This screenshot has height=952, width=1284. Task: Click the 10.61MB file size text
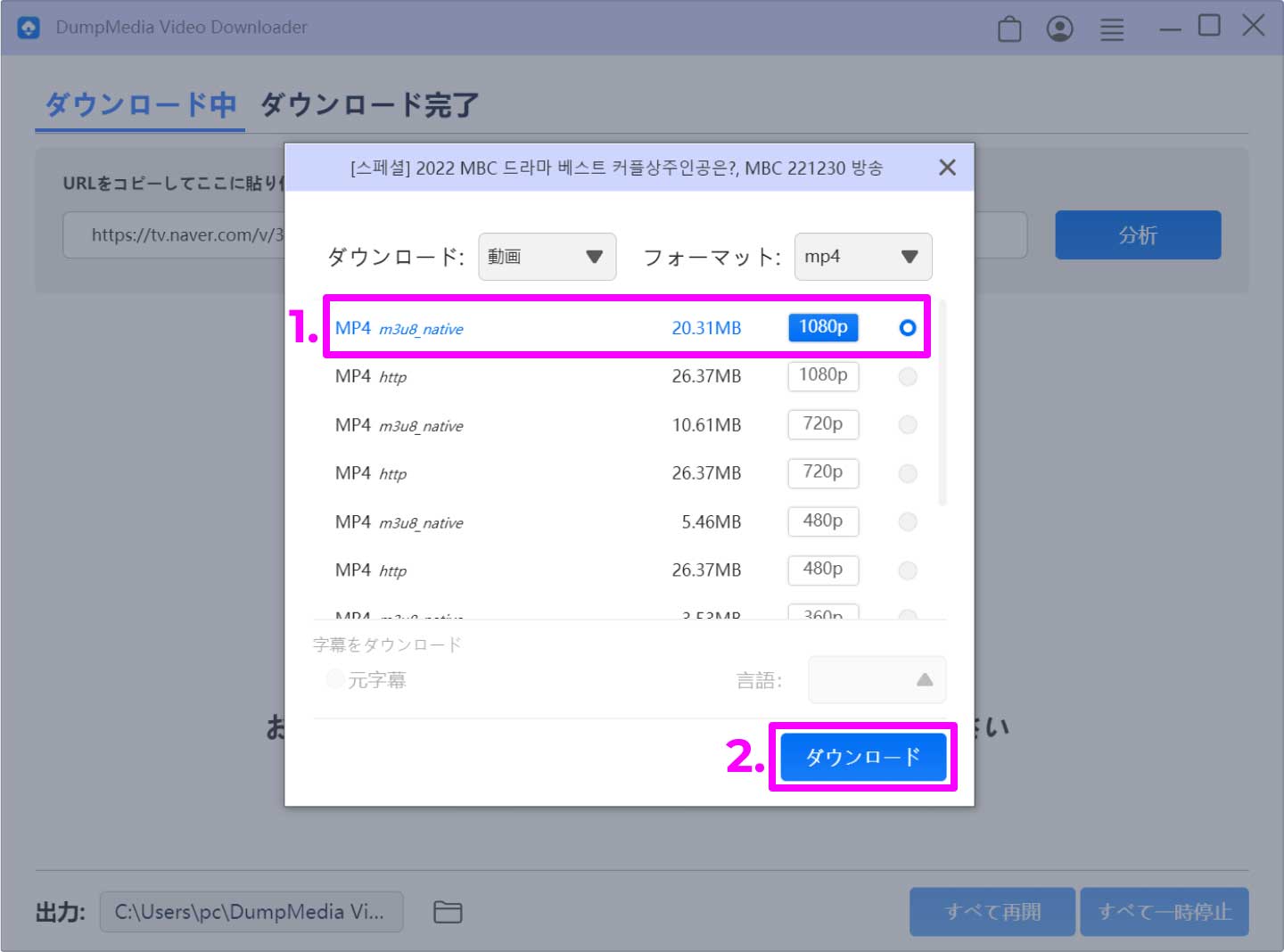tap(706, 425)
